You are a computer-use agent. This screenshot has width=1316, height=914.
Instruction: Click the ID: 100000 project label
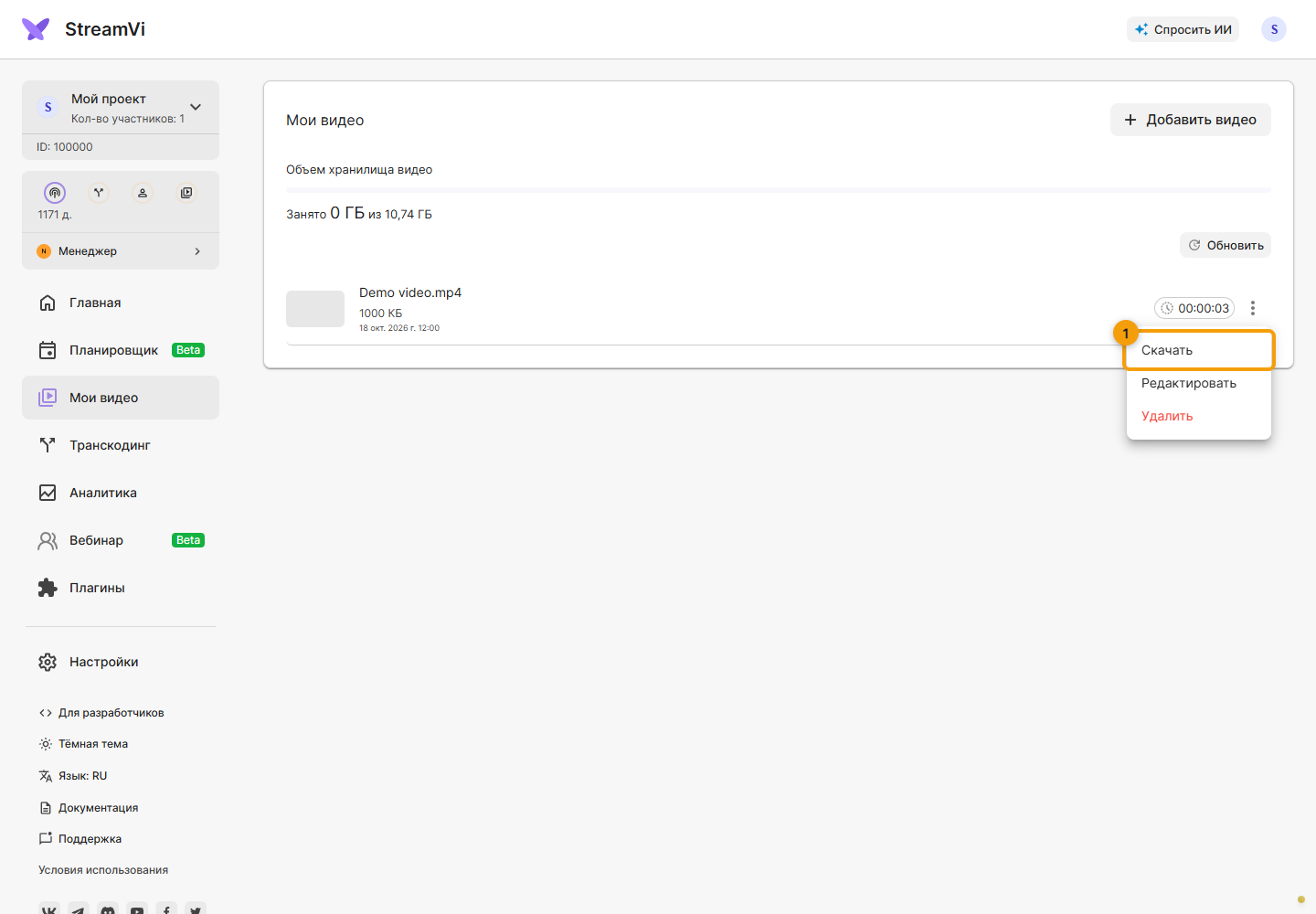pos(65,147)
